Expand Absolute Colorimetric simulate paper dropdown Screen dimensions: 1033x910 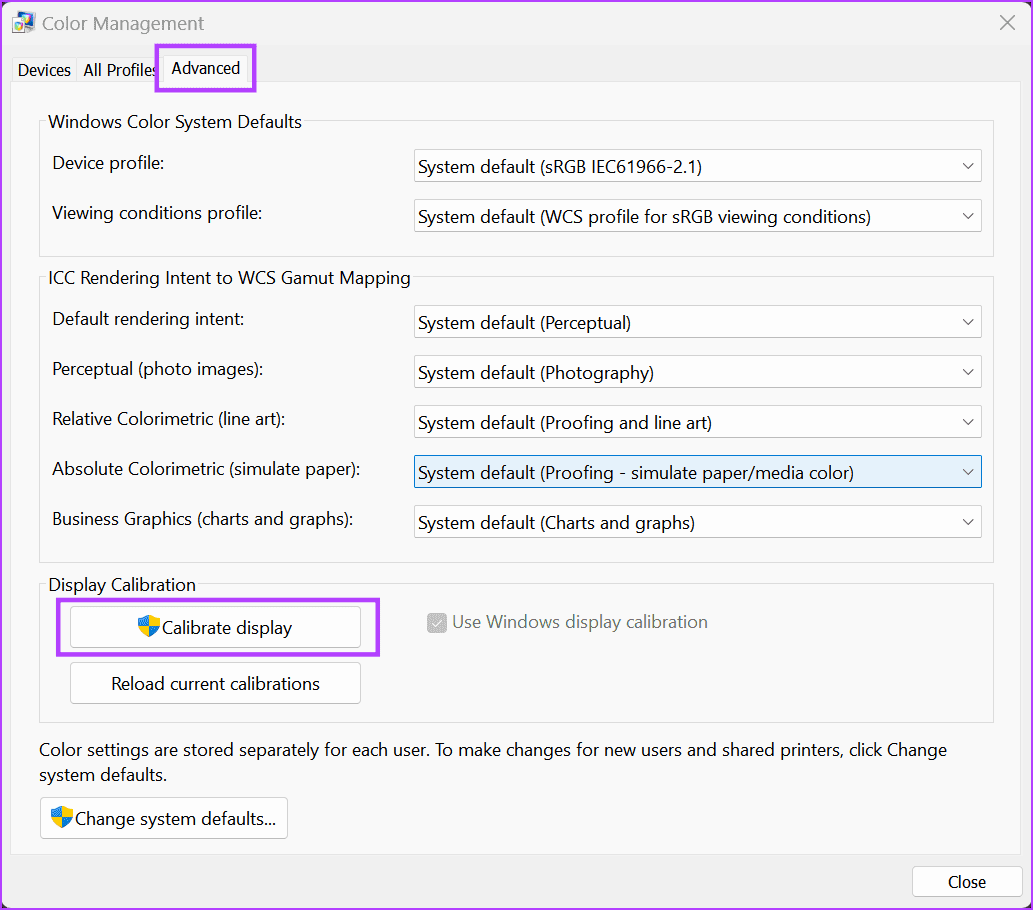pyautogui.click(x=697, y=472)
